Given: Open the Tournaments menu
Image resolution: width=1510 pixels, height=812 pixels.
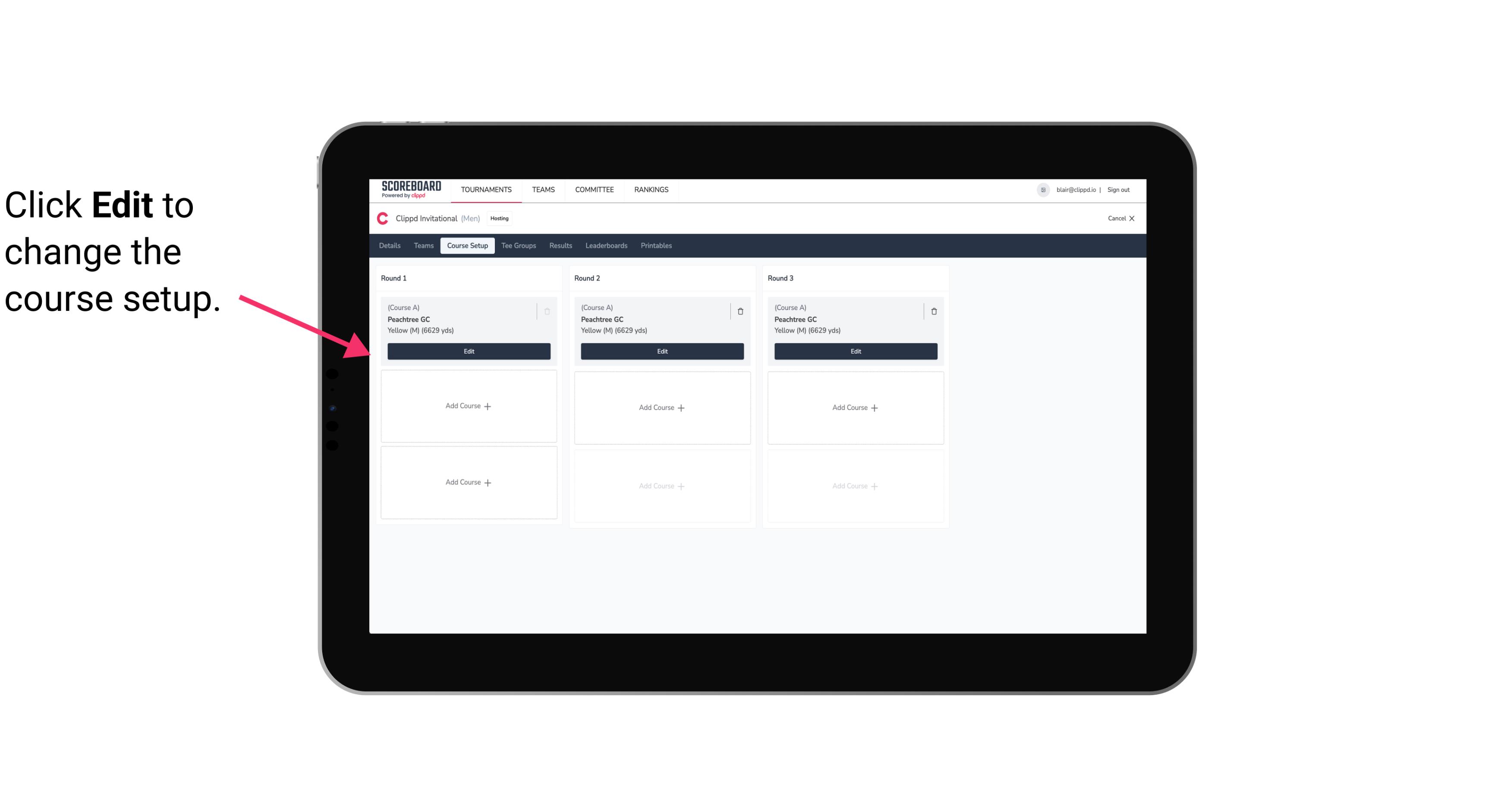Looking at the screenshot, I should click(487, 189).
